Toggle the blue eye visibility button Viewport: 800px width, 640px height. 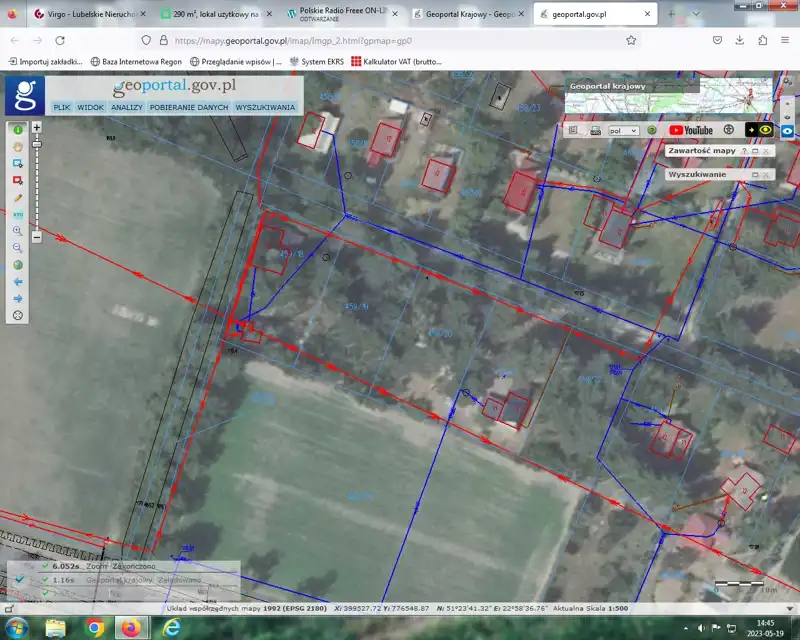(x=787, y=130)
